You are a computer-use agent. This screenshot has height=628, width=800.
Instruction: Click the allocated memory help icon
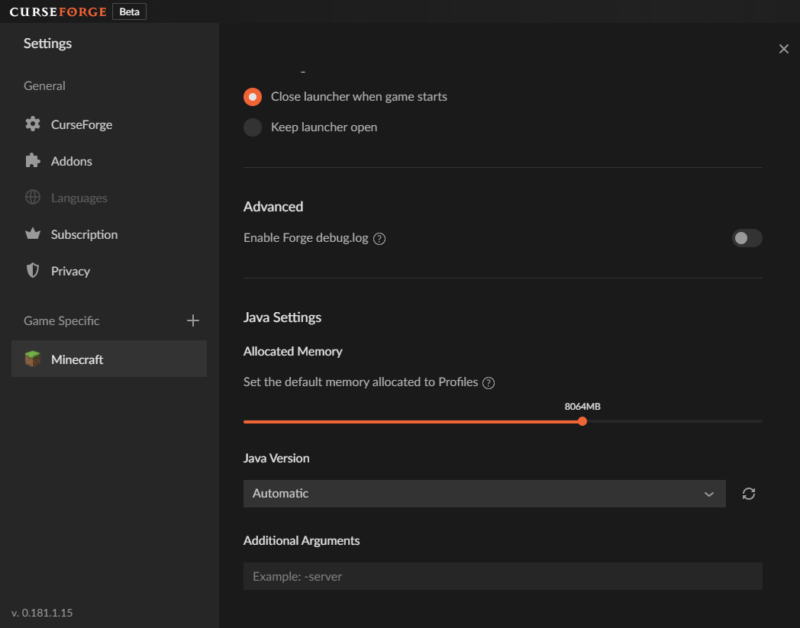[x=488, y=383]
